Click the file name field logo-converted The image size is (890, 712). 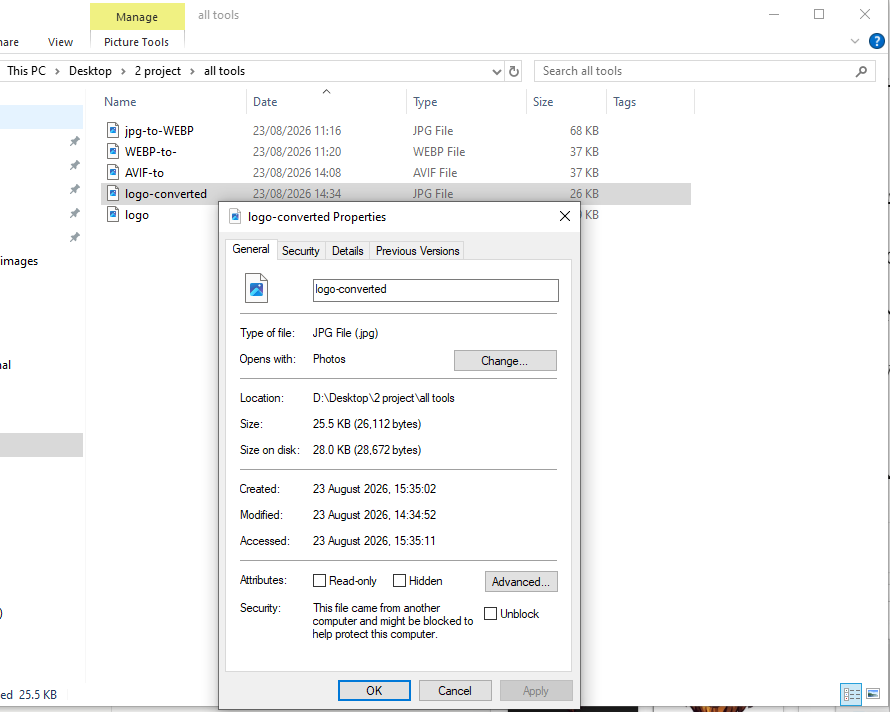435,290
